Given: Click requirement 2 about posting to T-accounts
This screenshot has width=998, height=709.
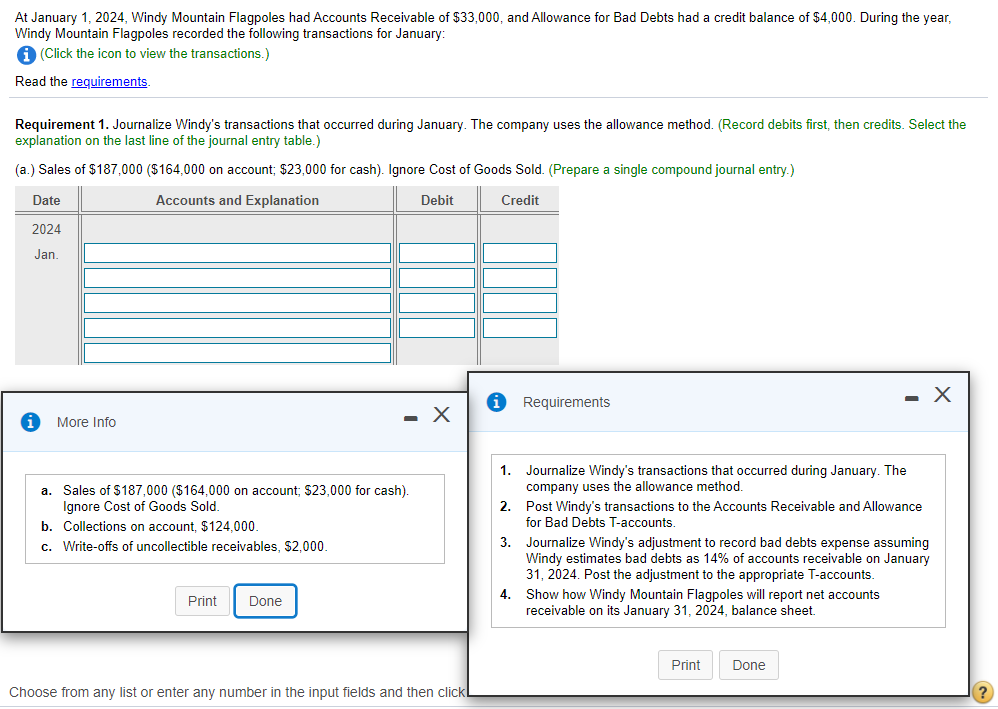Looking at the screenshot, I should [x=724, y=514].
